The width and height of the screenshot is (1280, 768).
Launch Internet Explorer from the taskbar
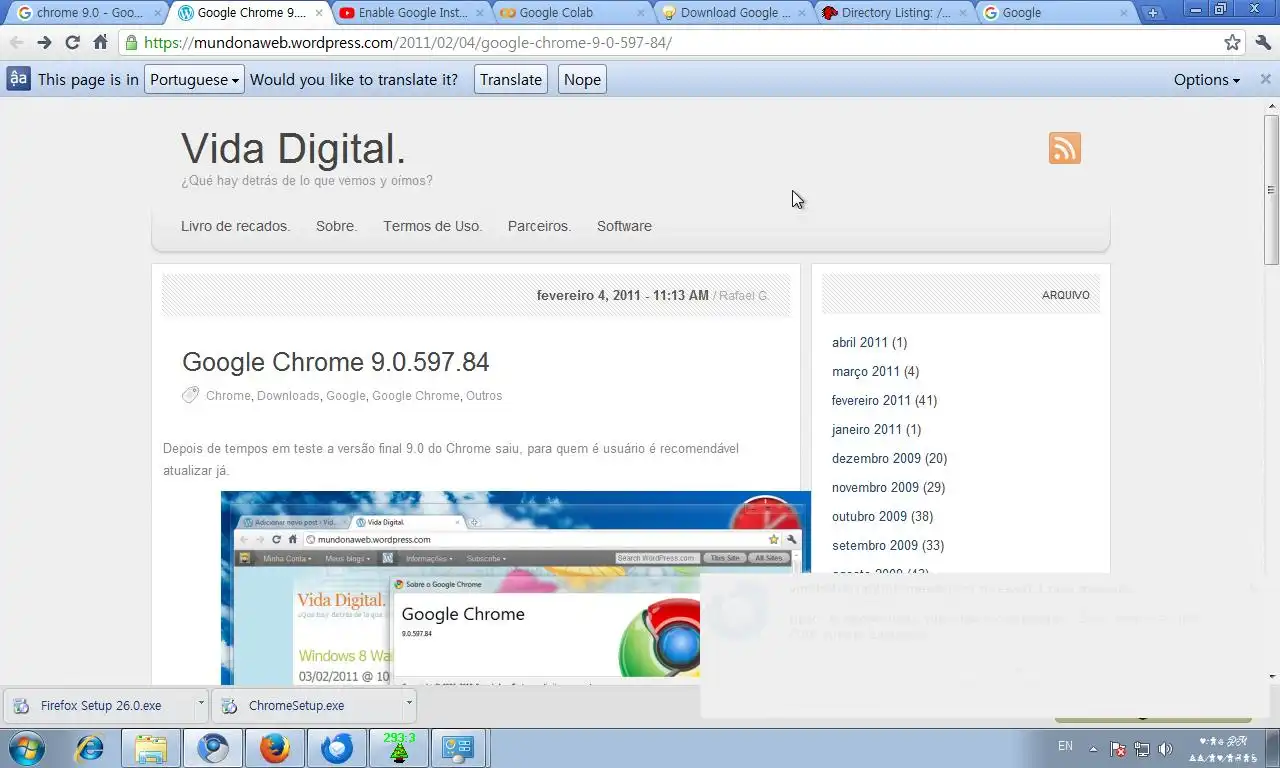(x=90, y=748)
